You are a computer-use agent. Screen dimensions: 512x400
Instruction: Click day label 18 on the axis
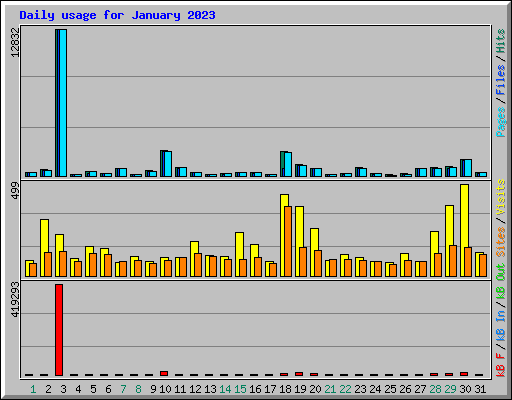[x=285, y=389]
